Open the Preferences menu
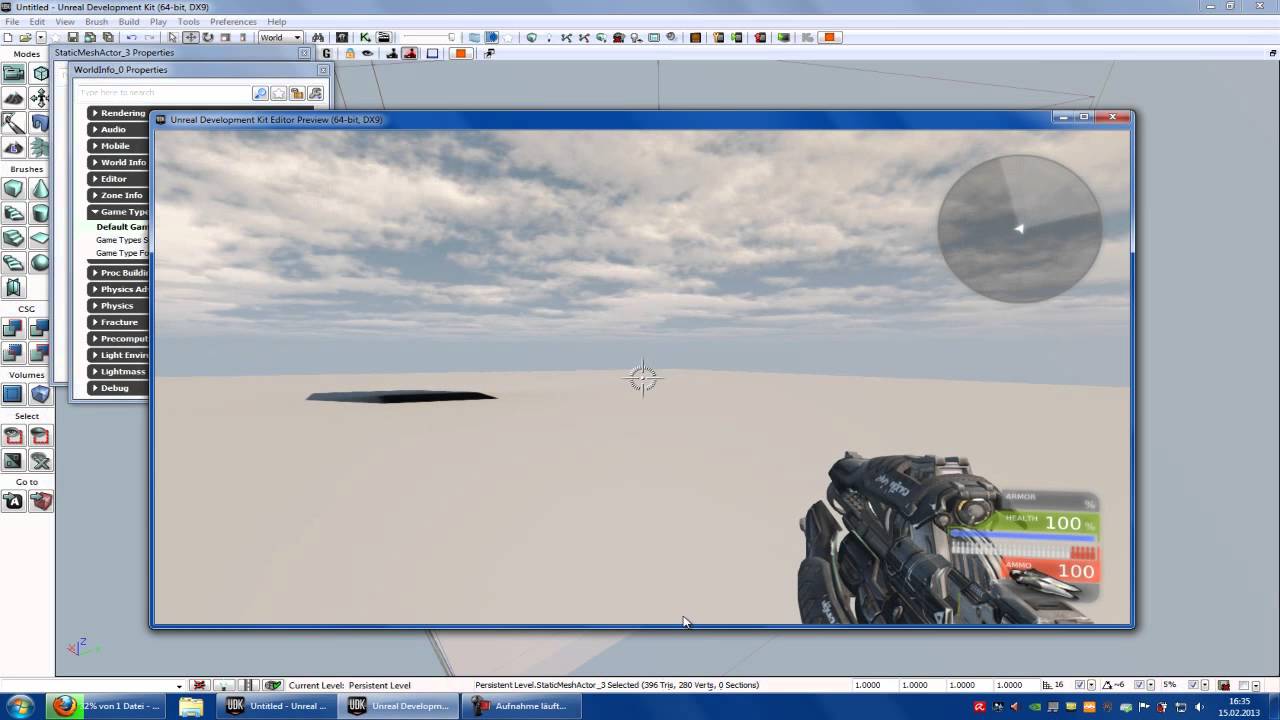The width and height of the screenshot is (1280, 720). 233,21
